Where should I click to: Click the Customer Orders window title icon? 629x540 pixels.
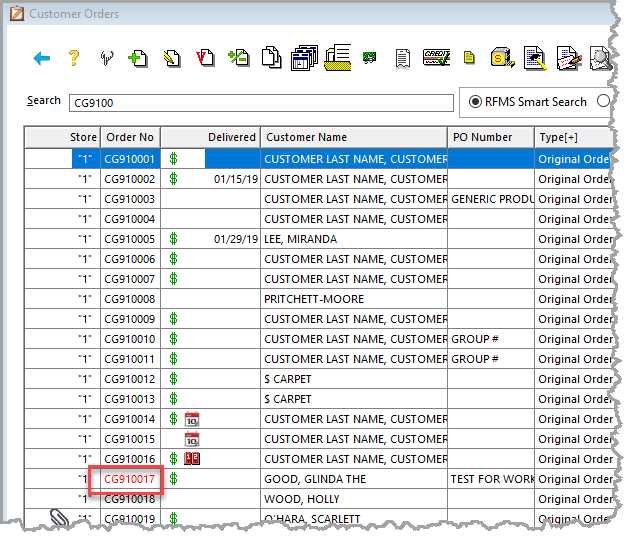tap(17, 14)
